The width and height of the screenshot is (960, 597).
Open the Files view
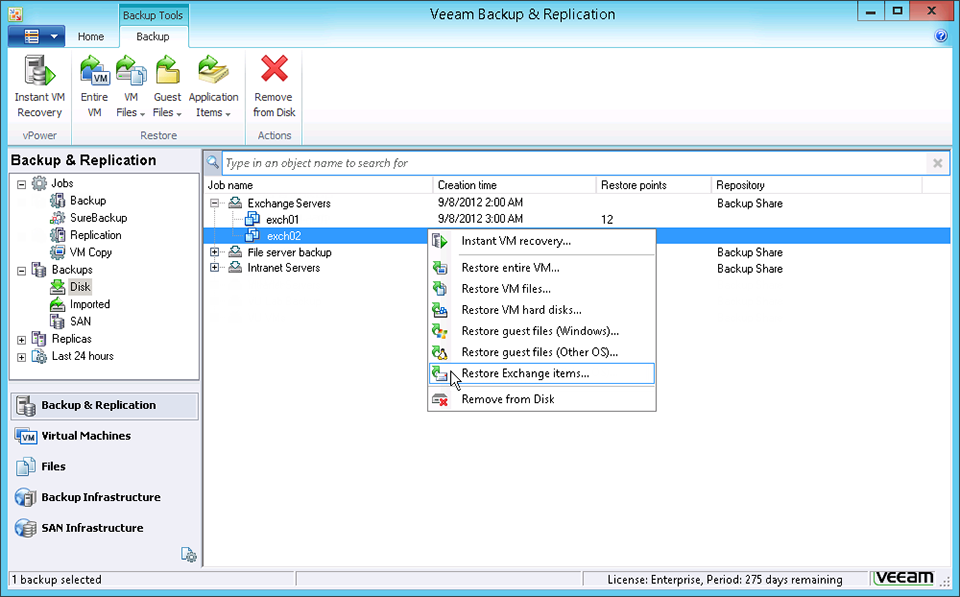[104, 467]
